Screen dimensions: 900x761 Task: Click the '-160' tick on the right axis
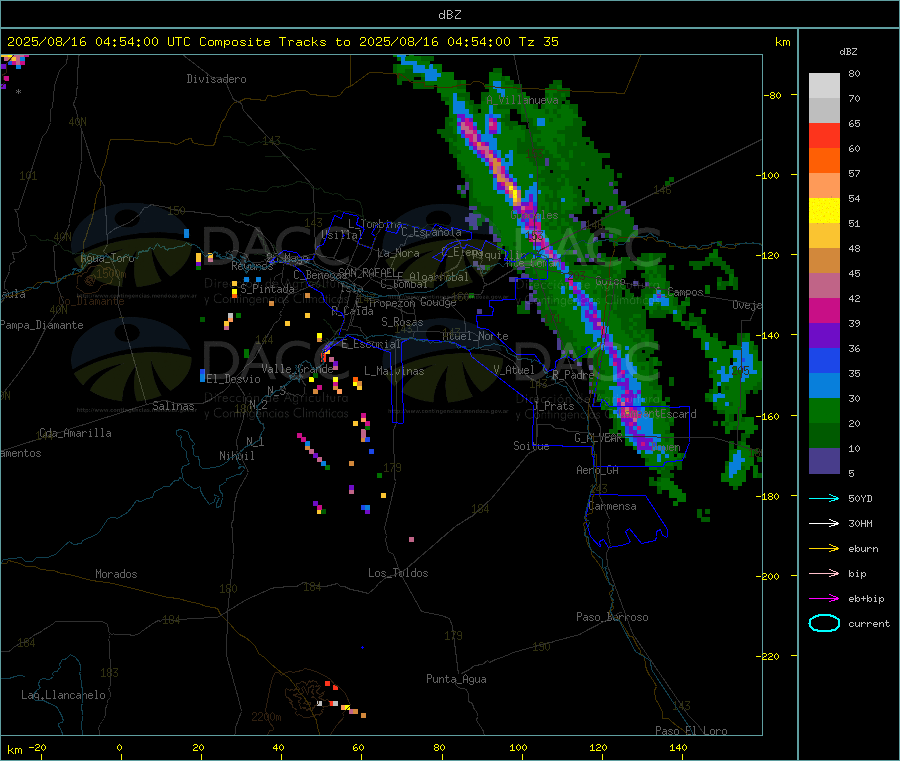point(770,416)
